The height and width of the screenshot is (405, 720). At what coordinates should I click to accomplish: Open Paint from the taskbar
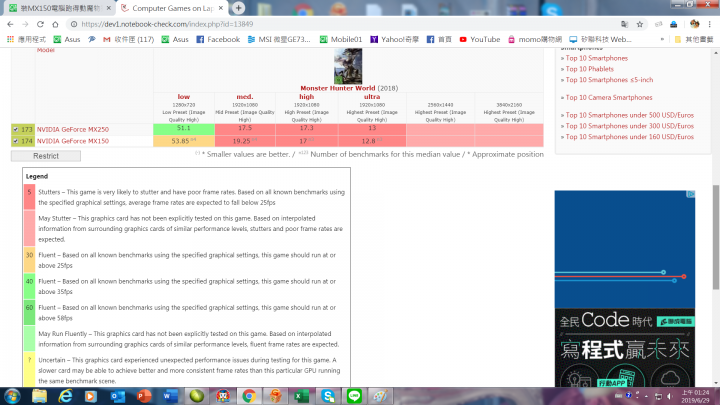tap(380, 396)
